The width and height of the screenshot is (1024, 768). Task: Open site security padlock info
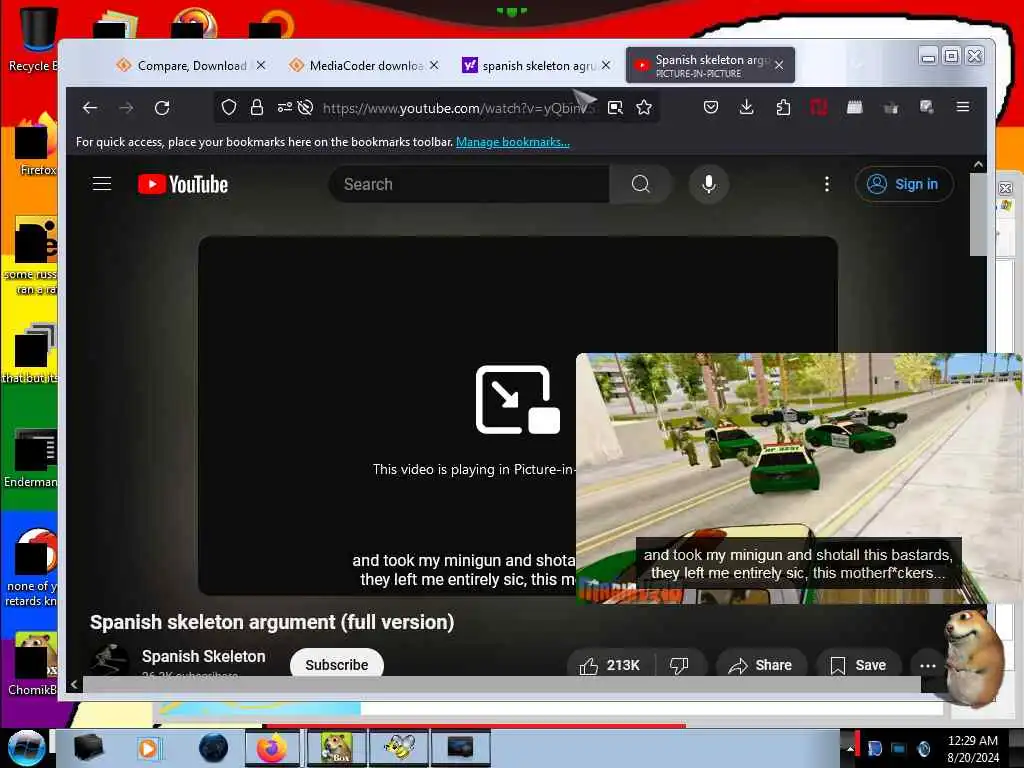coord(257,107)
